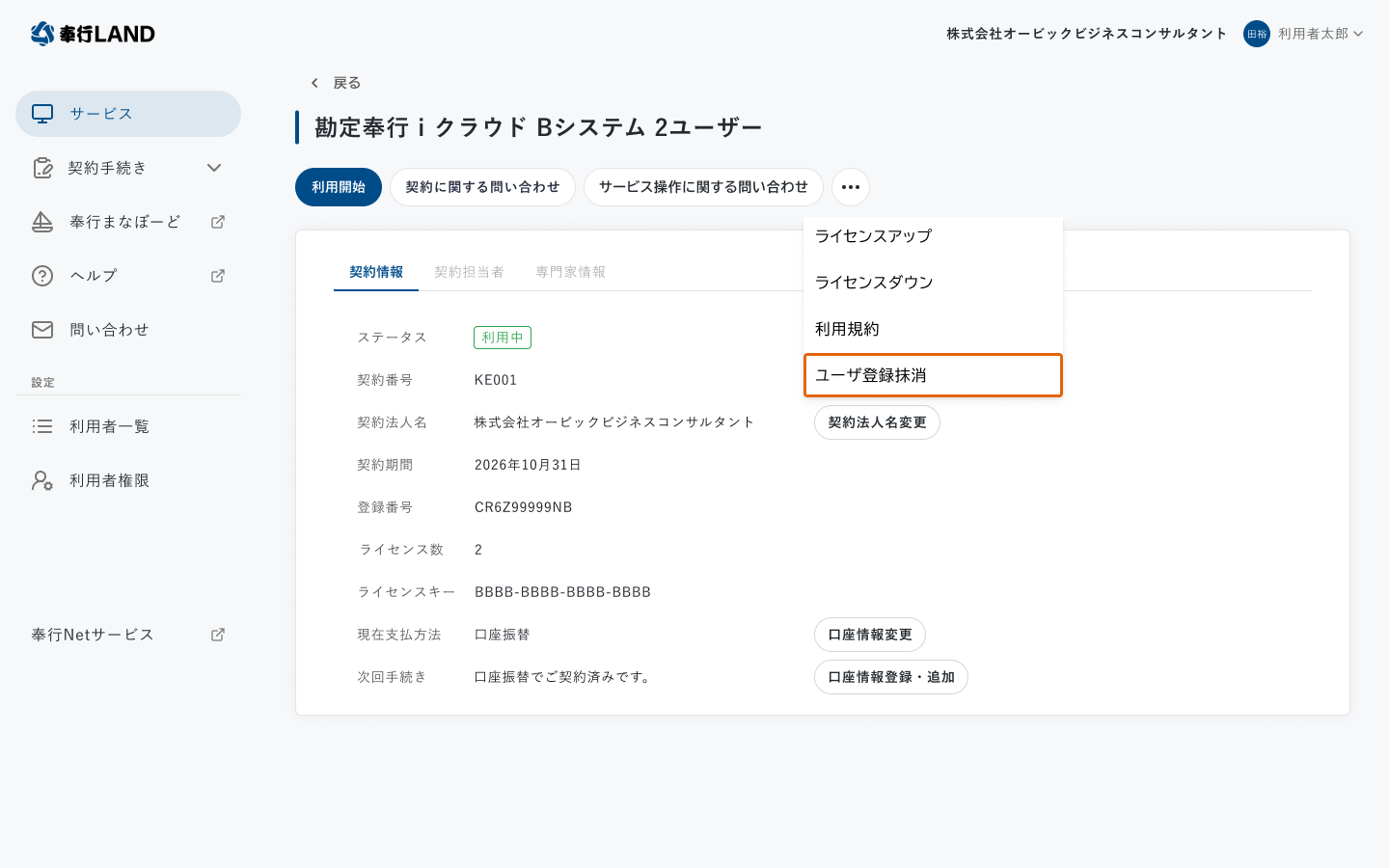Switch to the 契約担当者 tab
The height and width of the screenshot is (868, 1389).
click(x=472, y=271)
